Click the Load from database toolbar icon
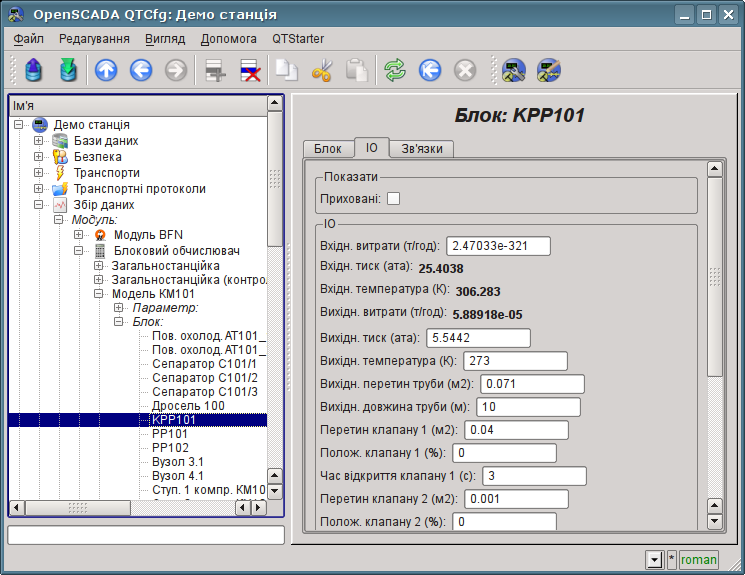 tap(35, 70)
